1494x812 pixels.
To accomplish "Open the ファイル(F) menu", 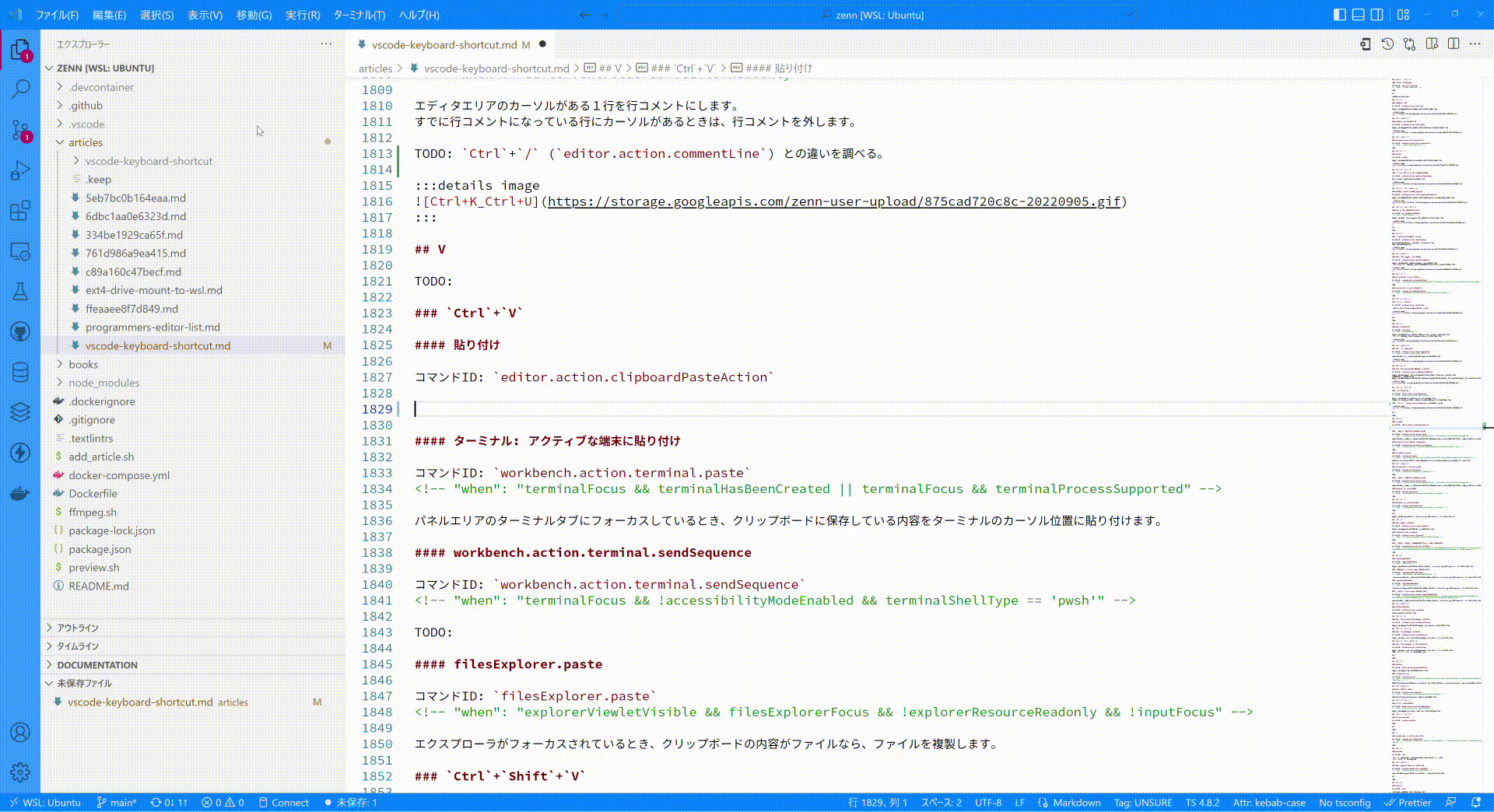I will point(58,15).
